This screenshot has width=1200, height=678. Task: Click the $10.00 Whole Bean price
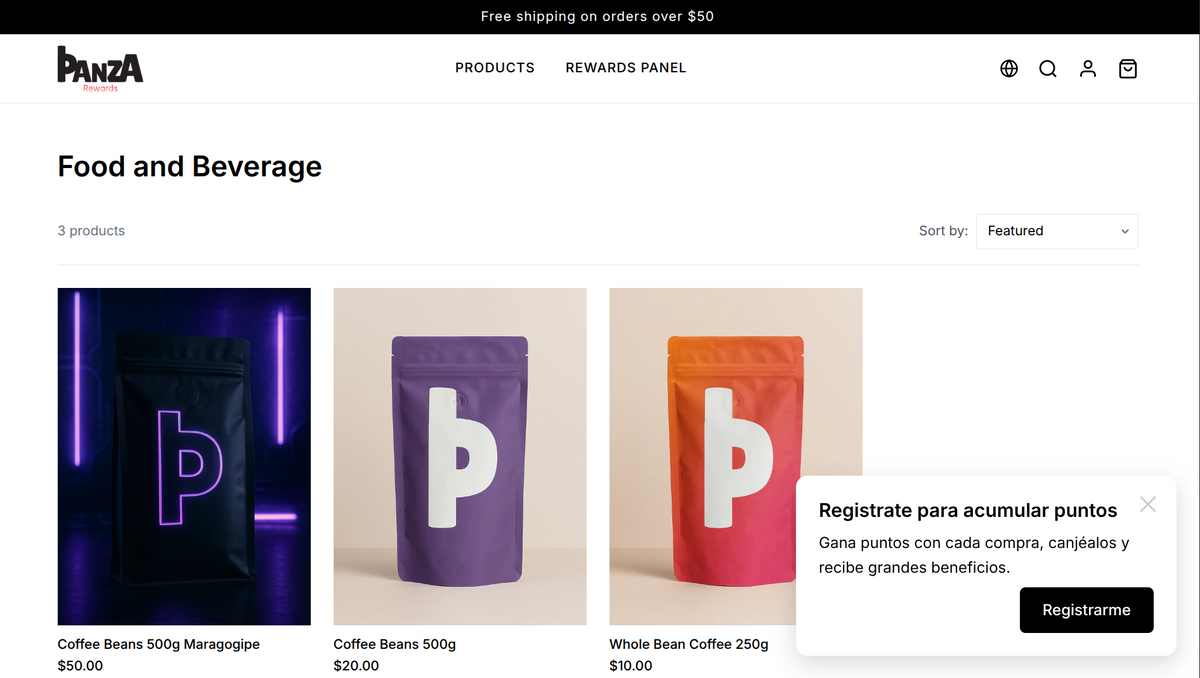(x=631, y=666)
